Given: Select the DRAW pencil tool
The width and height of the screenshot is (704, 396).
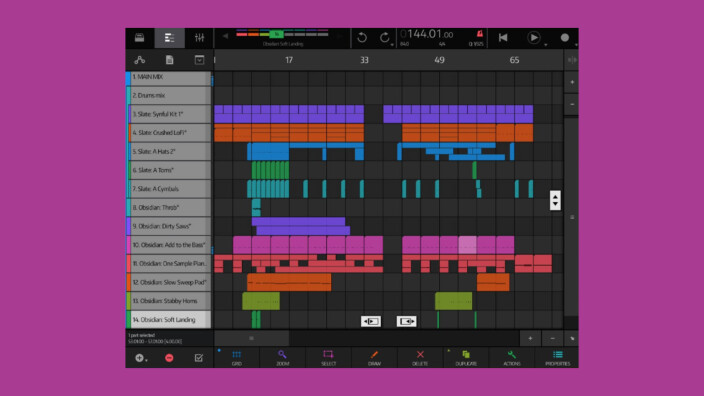Looking at the screenshot, I should (374, 358).
